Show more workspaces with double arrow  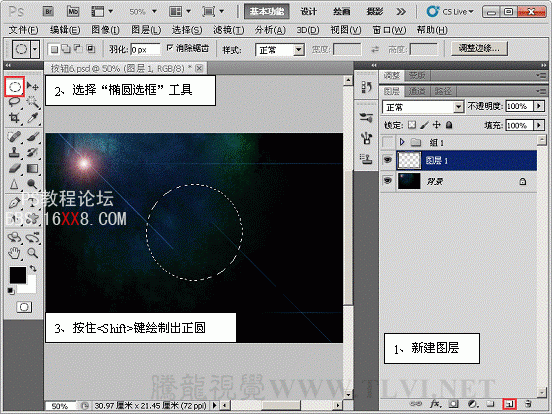[401, 12]
